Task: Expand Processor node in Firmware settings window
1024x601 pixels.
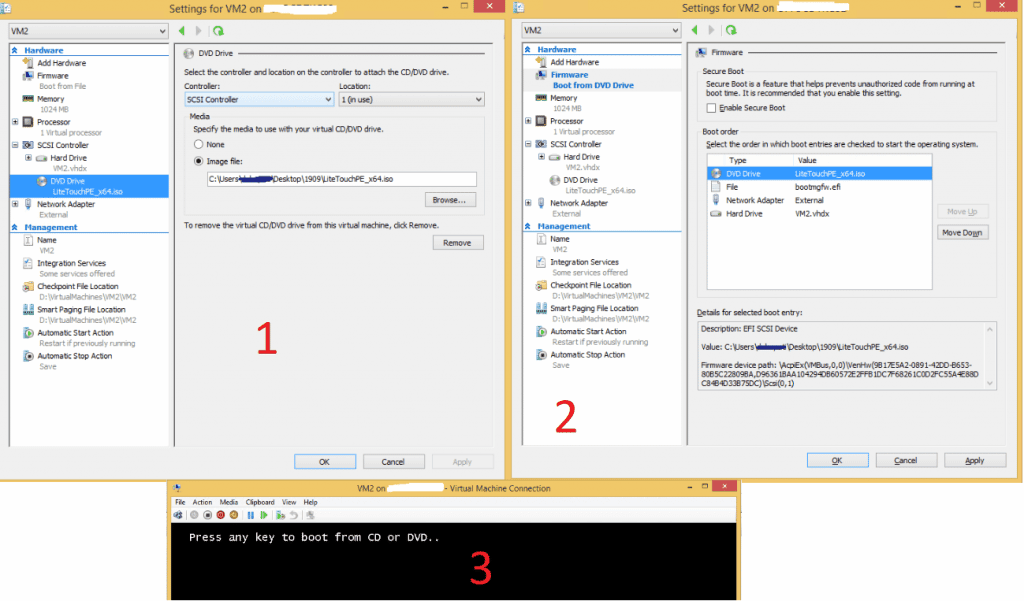Action: (528, 121)
